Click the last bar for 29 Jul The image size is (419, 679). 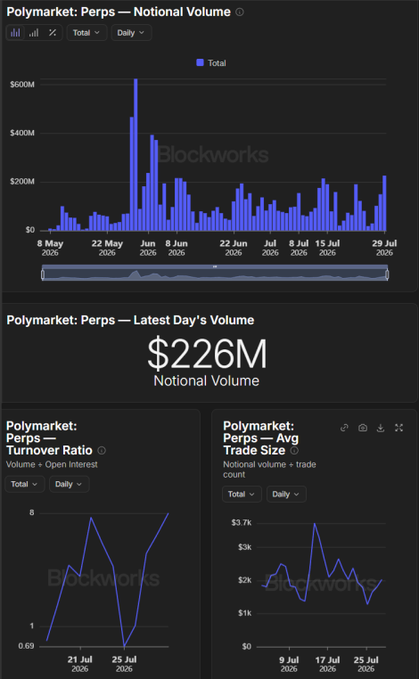[x=384, y=203]
